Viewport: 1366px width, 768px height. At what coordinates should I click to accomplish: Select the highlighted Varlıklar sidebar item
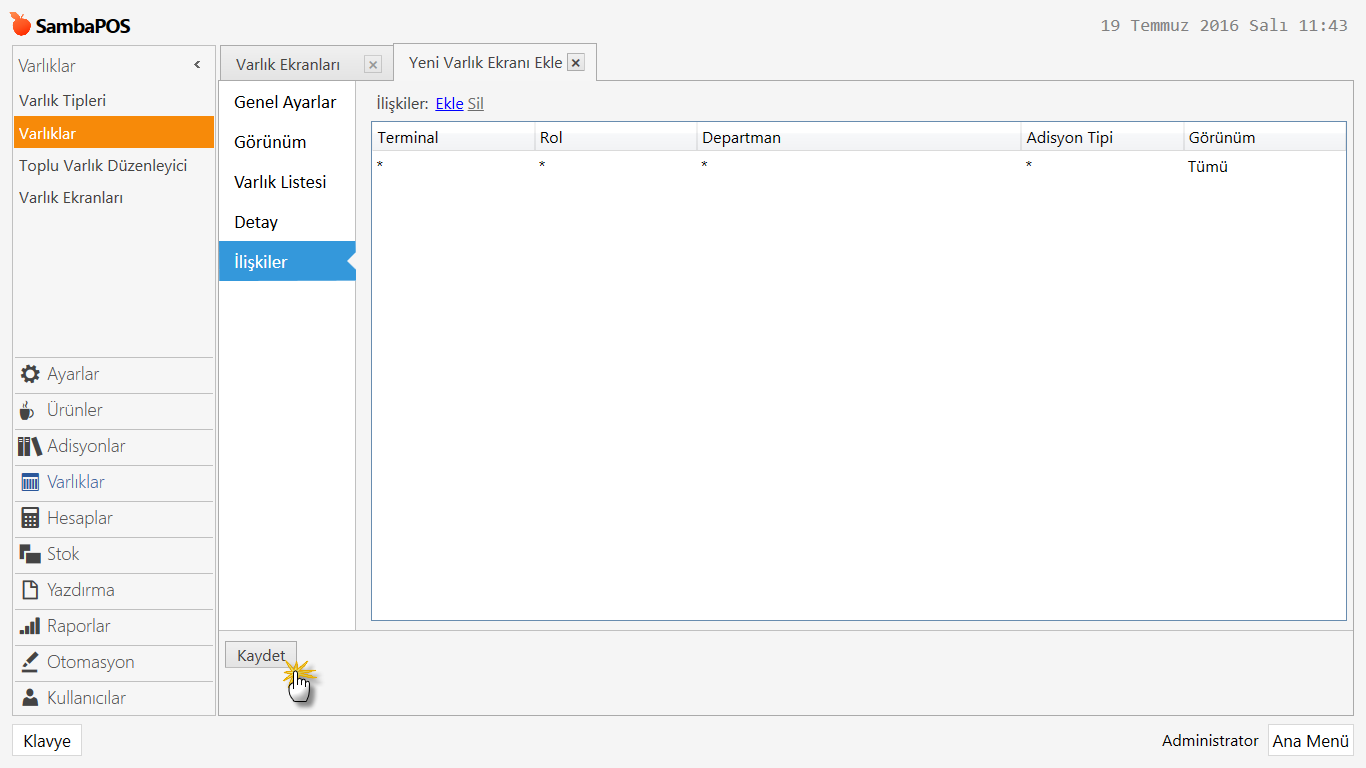tap(114, 133)
